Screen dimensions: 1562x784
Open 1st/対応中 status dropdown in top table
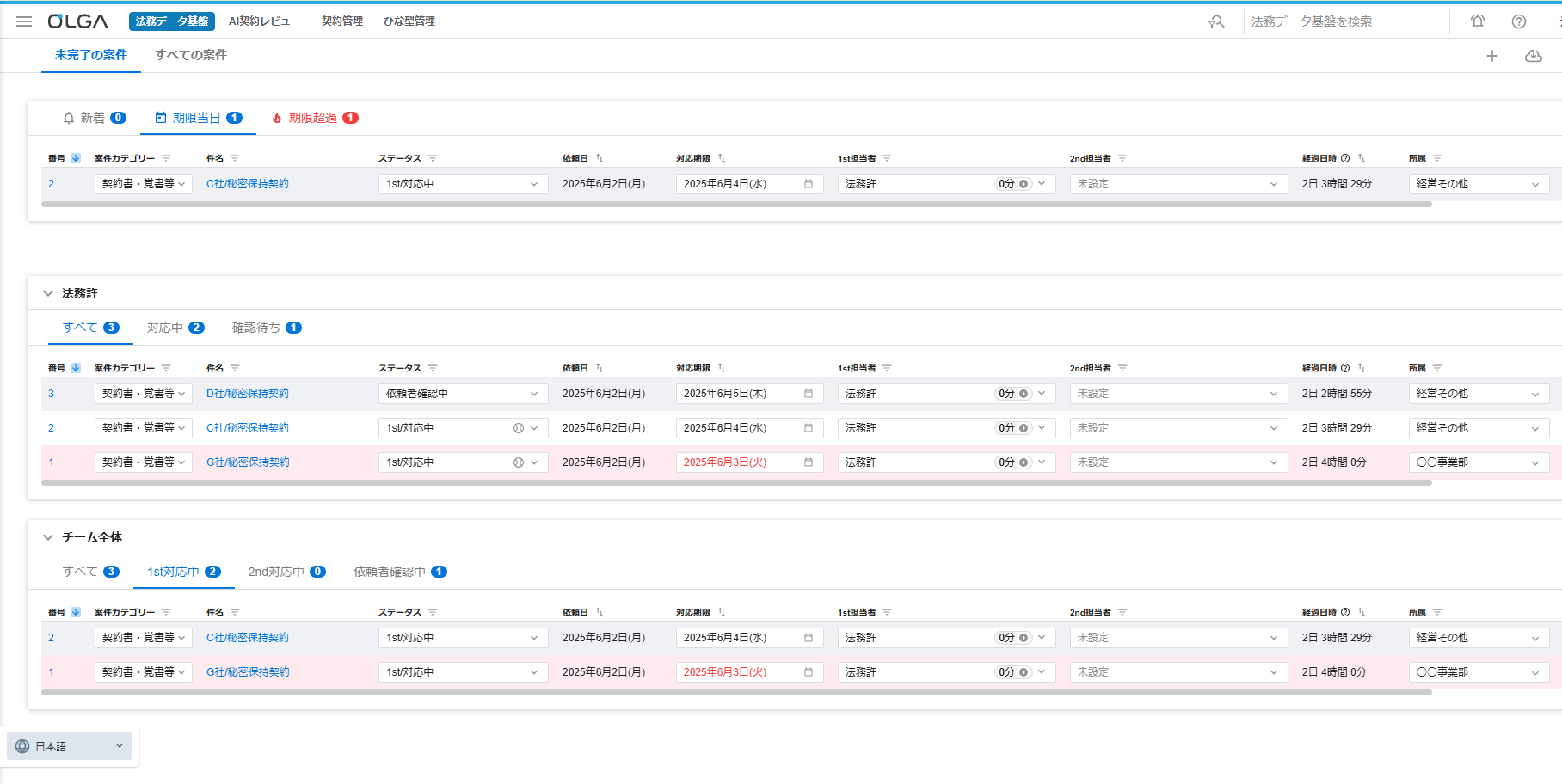coord(463,184)
